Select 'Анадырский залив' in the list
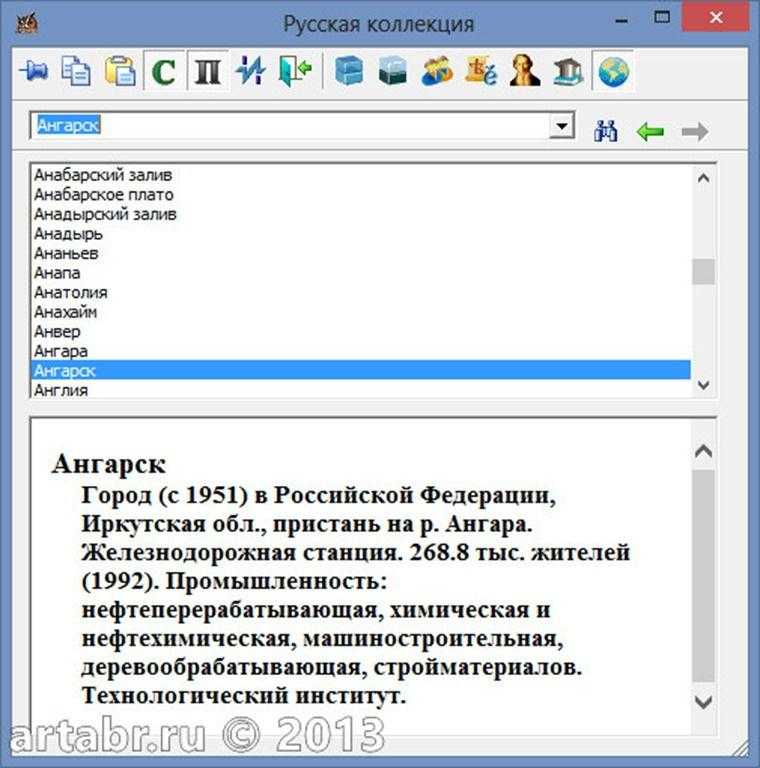 pyautogui.click(x=361, y=214)
